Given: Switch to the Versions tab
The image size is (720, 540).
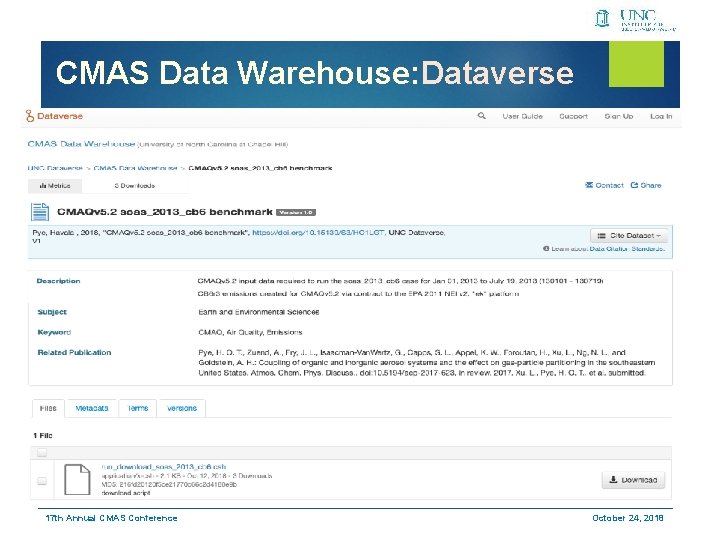Looking at the screenshot, I should [182, 408].
